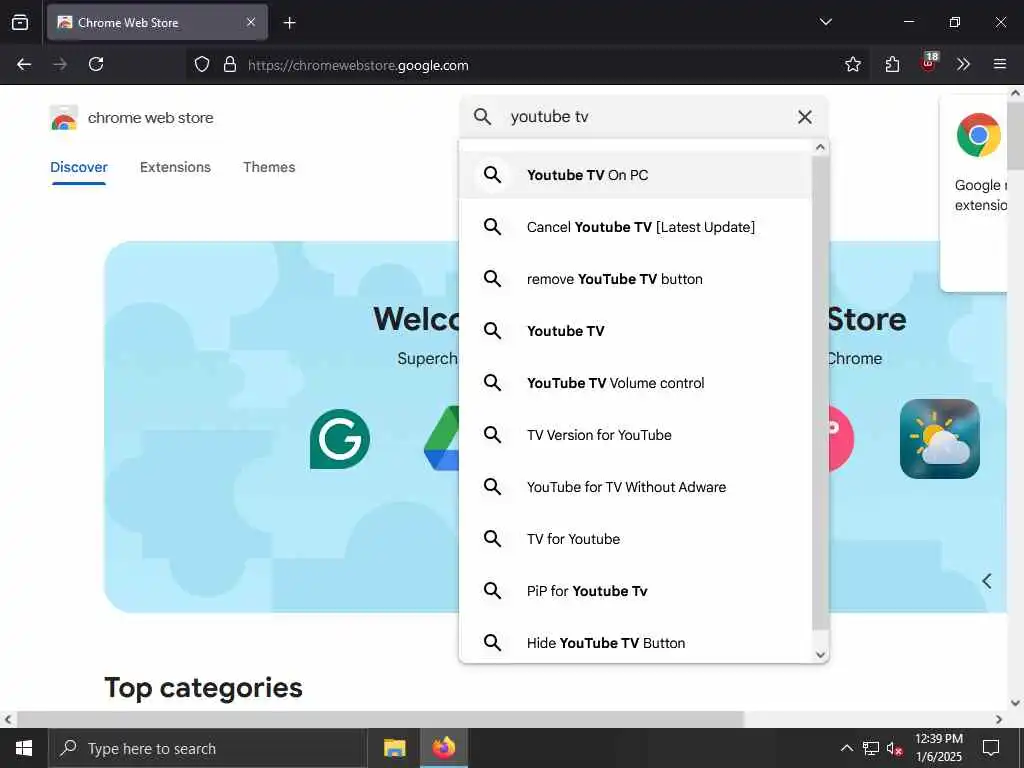Open the notification center icon
1024x768 pixels.
coord(991,748)
